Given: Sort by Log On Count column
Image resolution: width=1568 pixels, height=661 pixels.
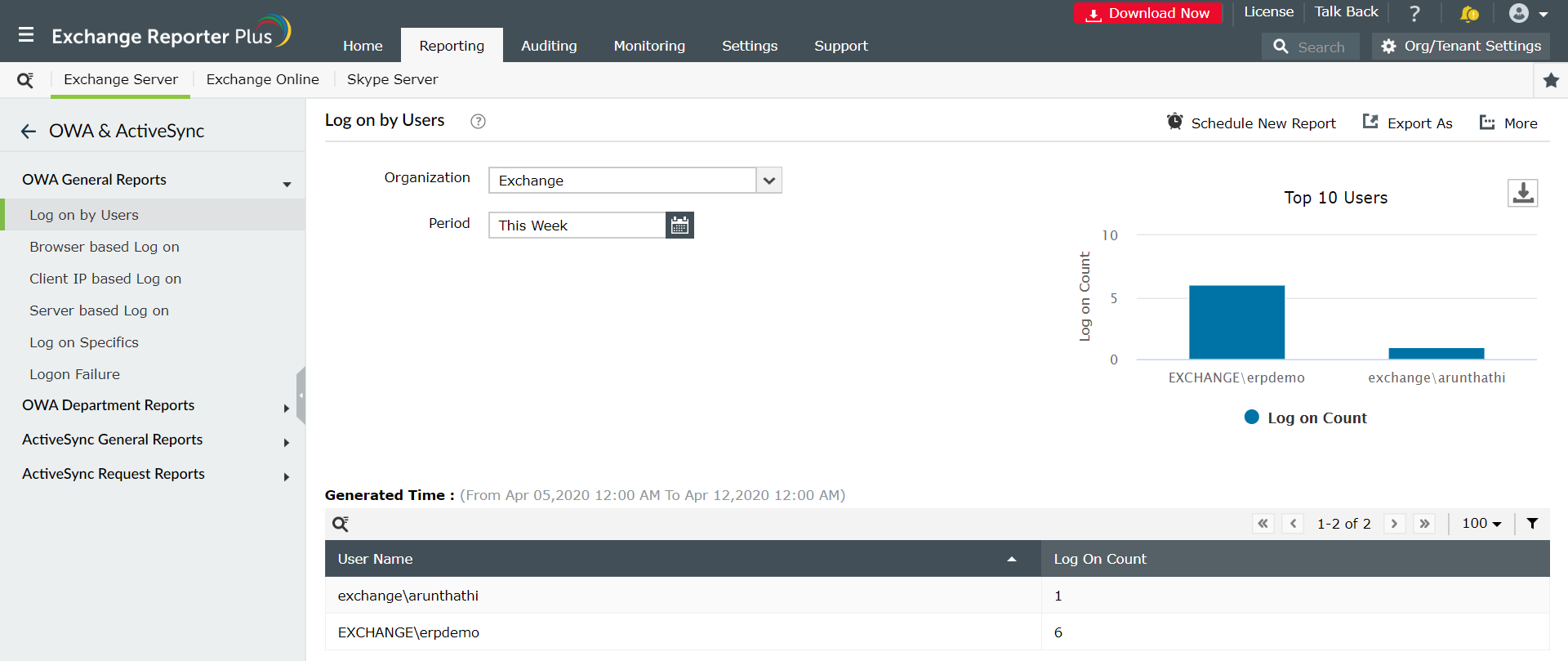Looking at the screenshot, I should tap(1295, 559).
